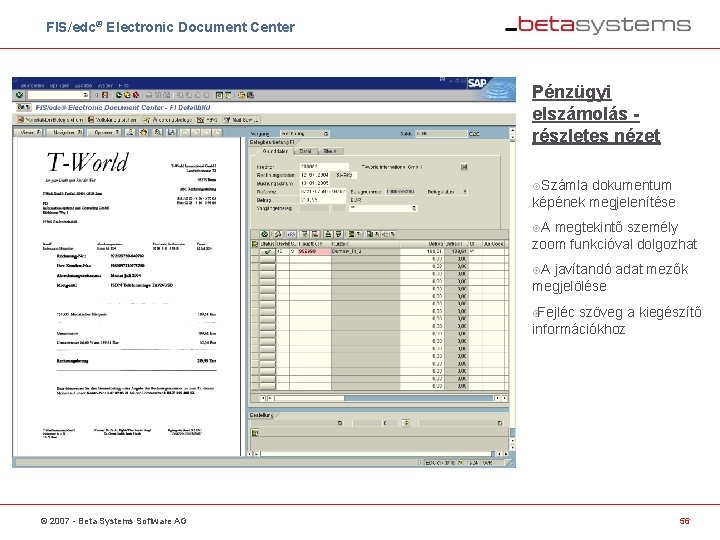Click the sort ascending icon in grid toolbar

pyautogui.click(x=328, y=234)
